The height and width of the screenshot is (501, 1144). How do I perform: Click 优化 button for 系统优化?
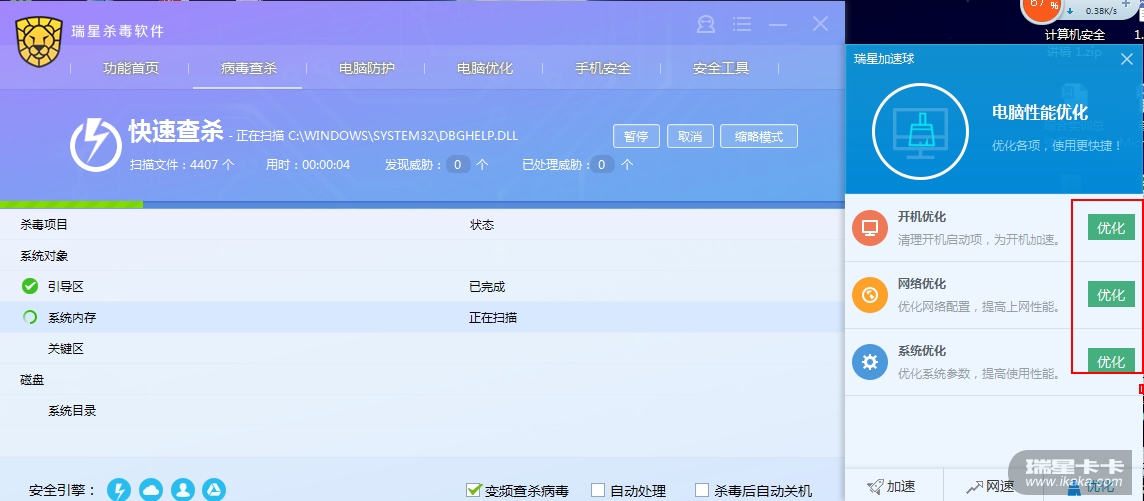pos(1111,361)
